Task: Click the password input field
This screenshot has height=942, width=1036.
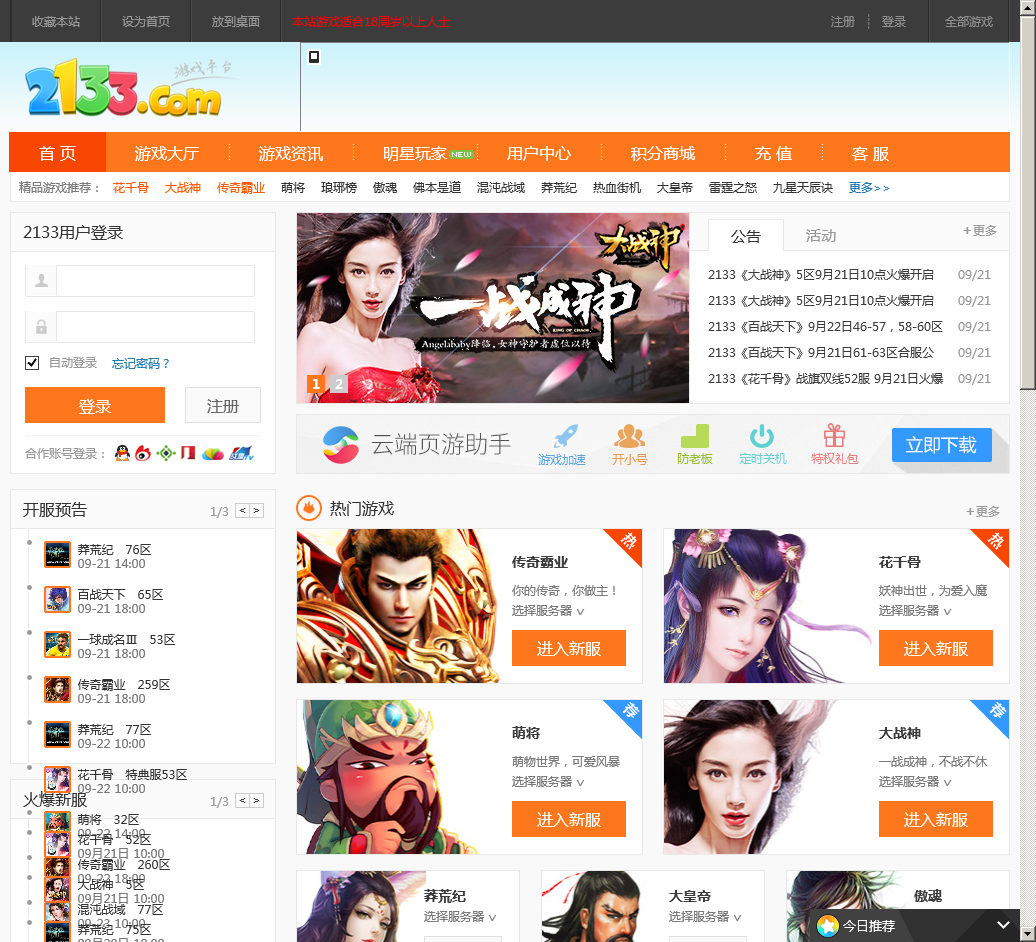Action: (155, 326)
